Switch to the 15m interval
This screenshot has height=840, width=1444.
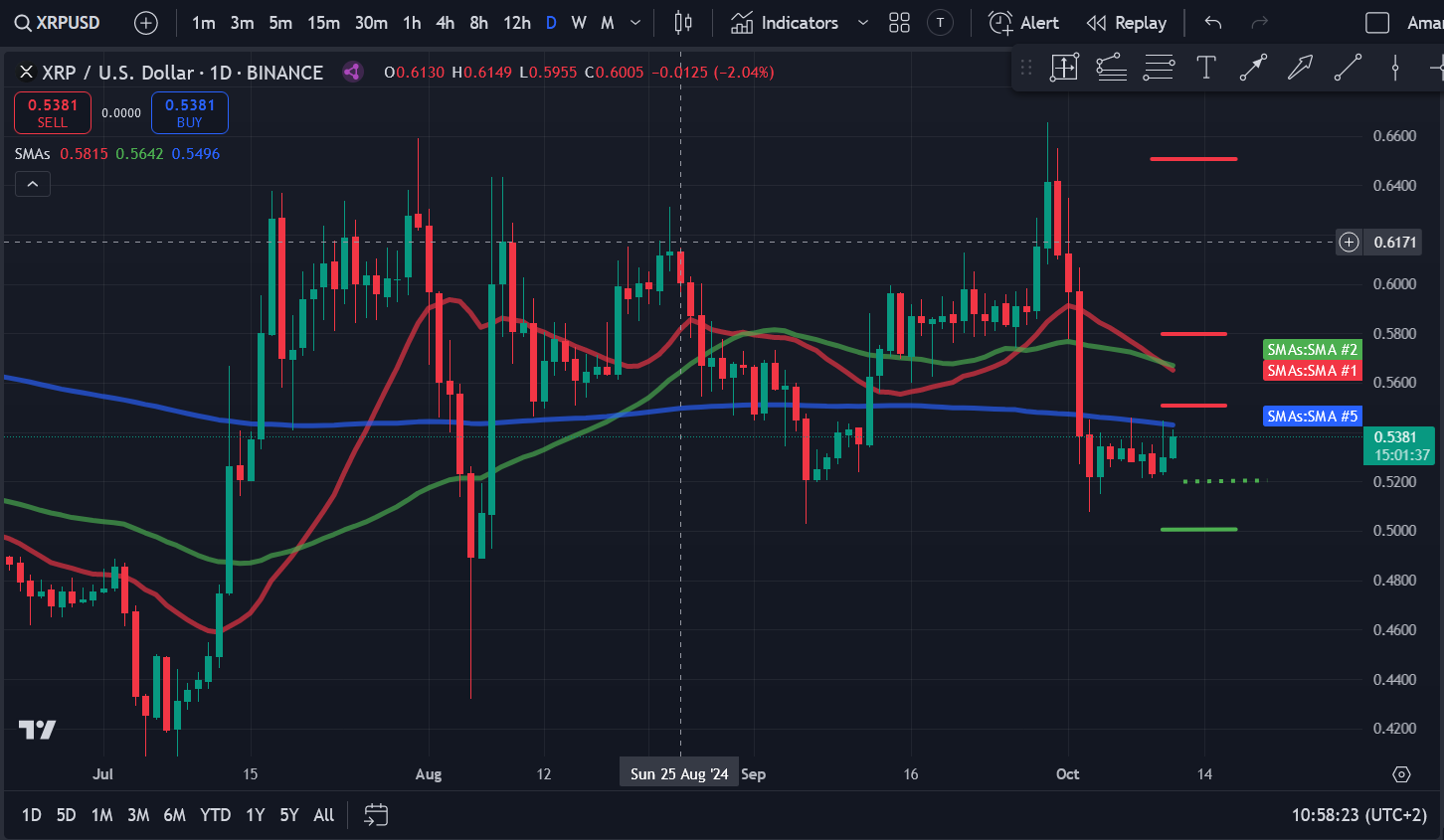[323, 22]
